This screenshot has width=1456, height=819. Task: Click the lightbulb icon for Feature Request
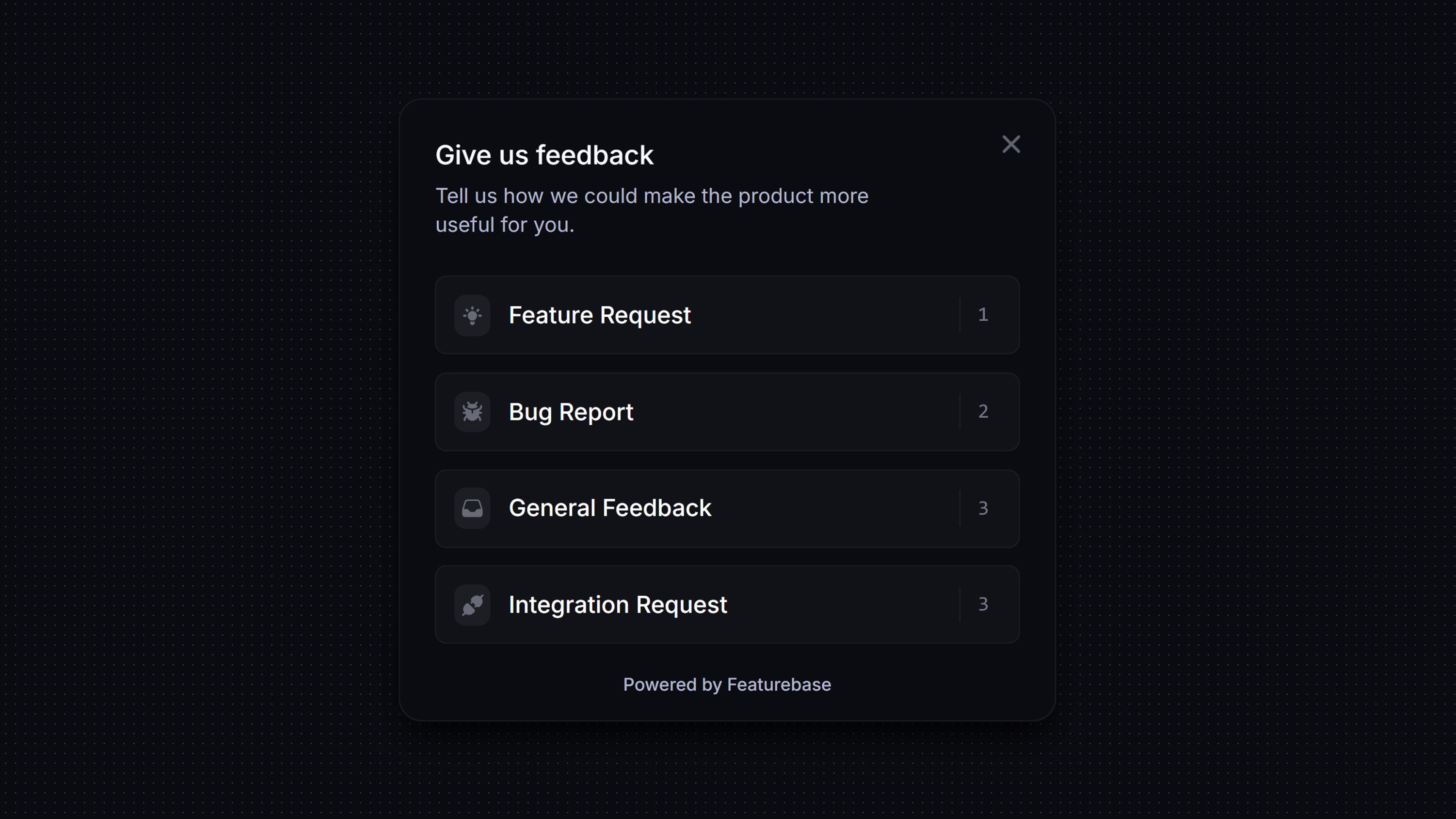pyautogui.click(x=472, y=315)
